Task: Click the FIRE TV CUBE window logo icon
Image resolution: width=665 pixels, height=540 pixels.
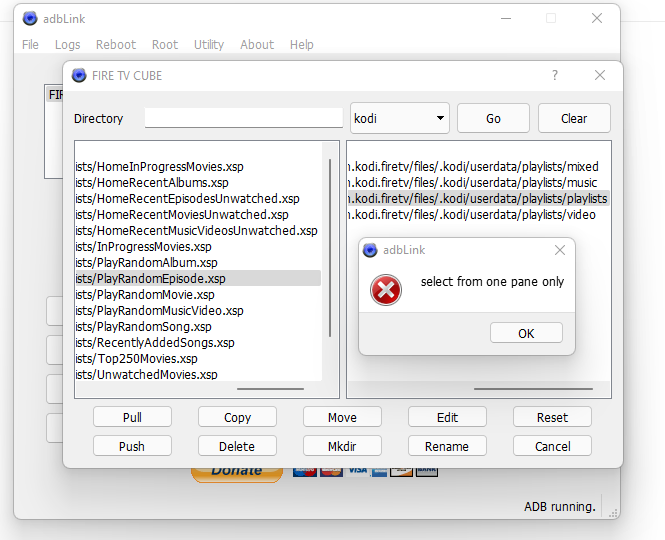Action: pos(79,76)
